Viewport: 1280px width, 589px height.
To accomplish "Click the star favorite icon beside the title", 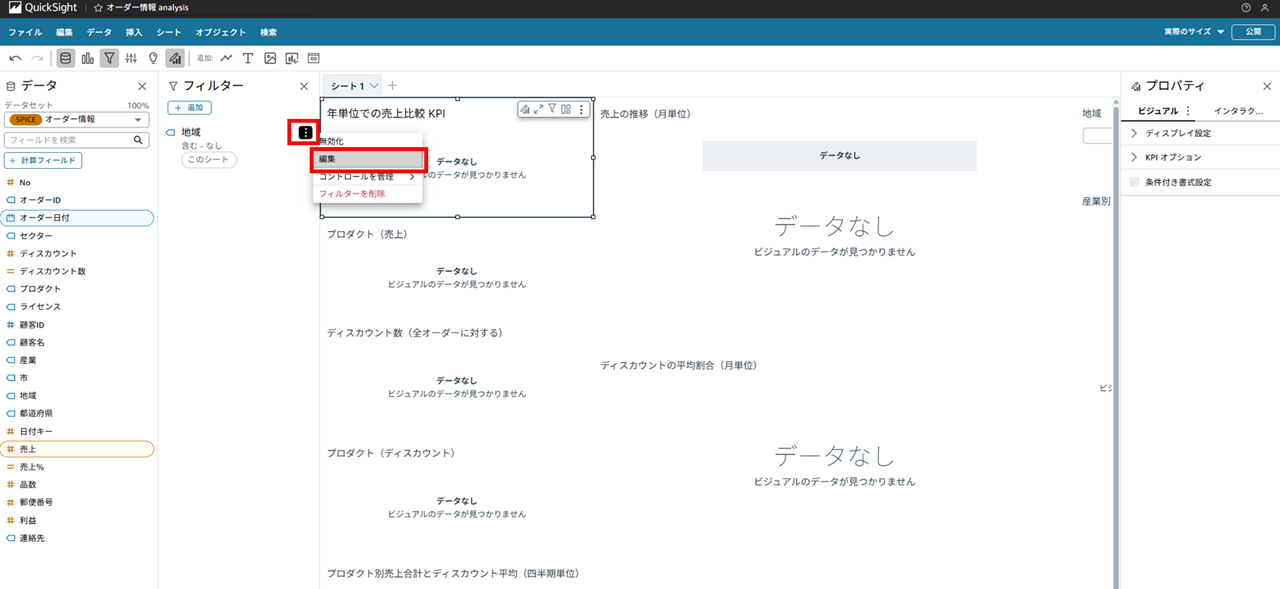I will [98, 7].
